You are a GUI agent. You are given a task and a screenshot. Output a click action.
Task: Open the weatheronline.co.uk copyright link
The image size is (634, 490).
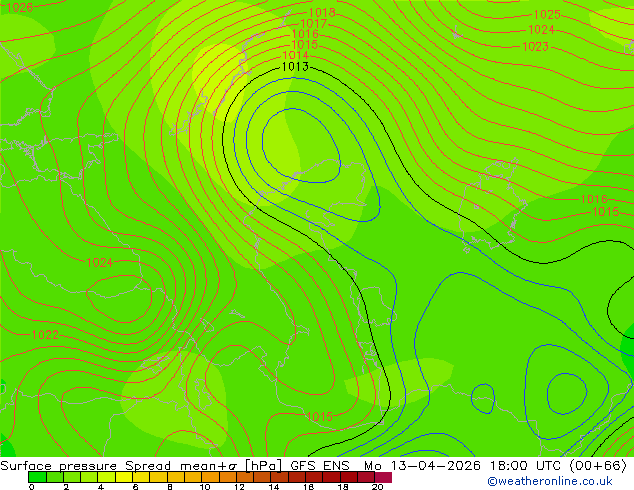click(x=550, y=481)
